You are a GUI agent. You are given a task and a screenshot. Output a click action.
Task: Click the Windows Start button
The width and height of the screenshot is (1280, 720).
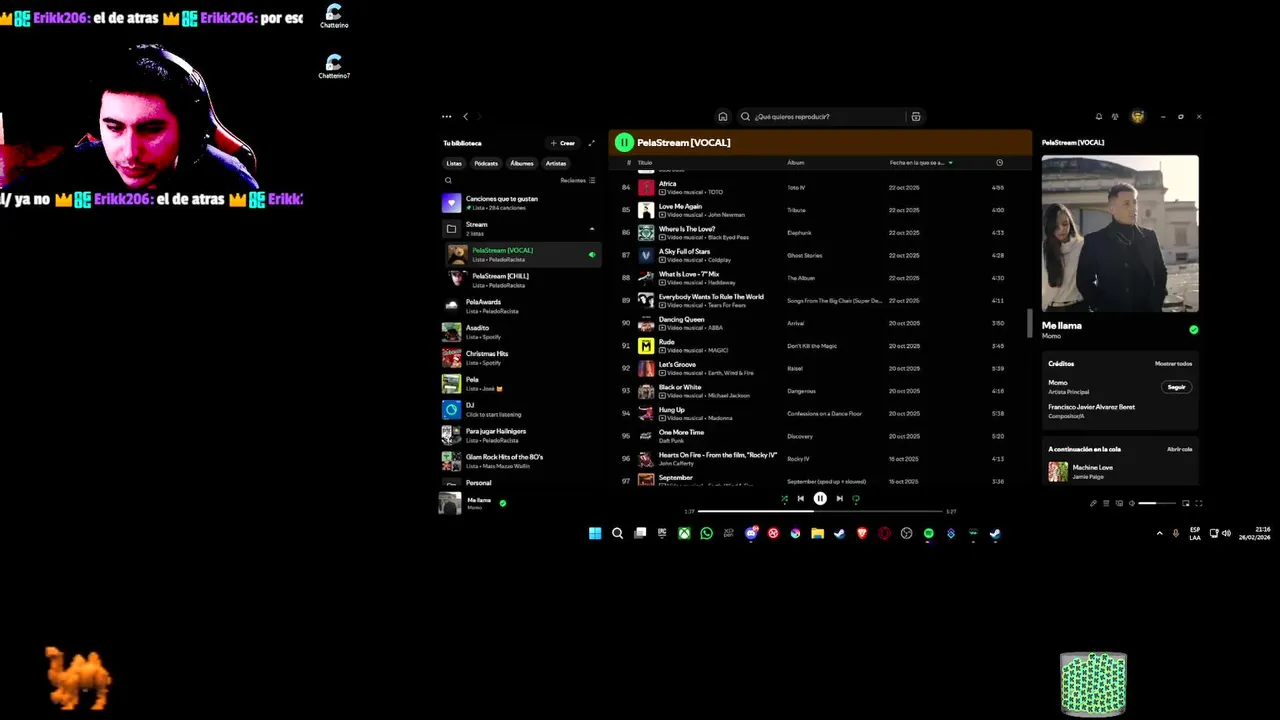pos(595,534)
